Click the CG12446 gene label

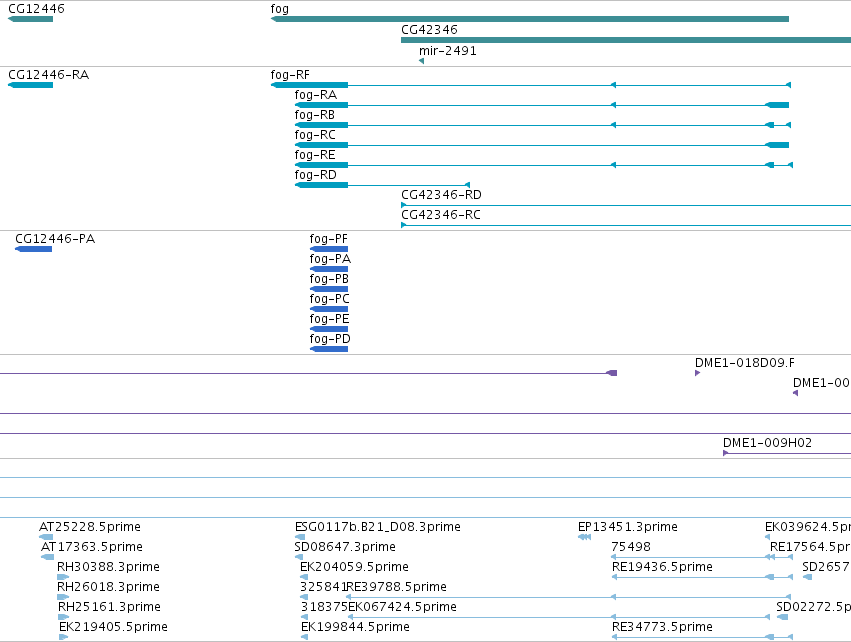(x=36, y=9)
